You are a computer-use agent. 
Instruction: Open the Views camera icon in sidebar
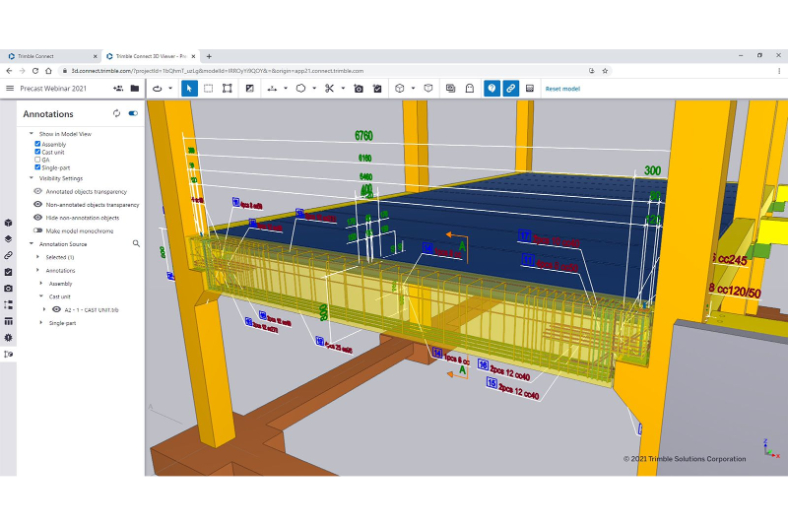tap(9, 288)
